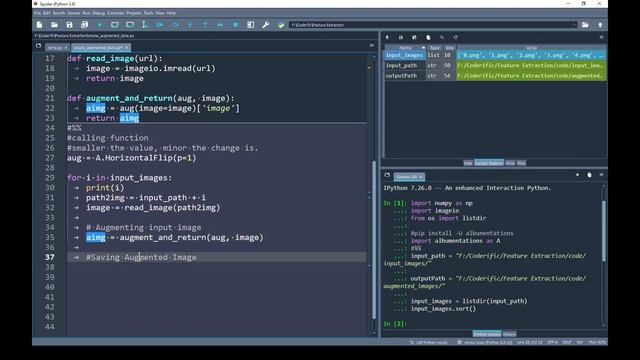Image resolution: width=640 pixels, height=360 pixels.
Task: Switch to the Variable Explorer pane tab
Action: tap(489, 163)
